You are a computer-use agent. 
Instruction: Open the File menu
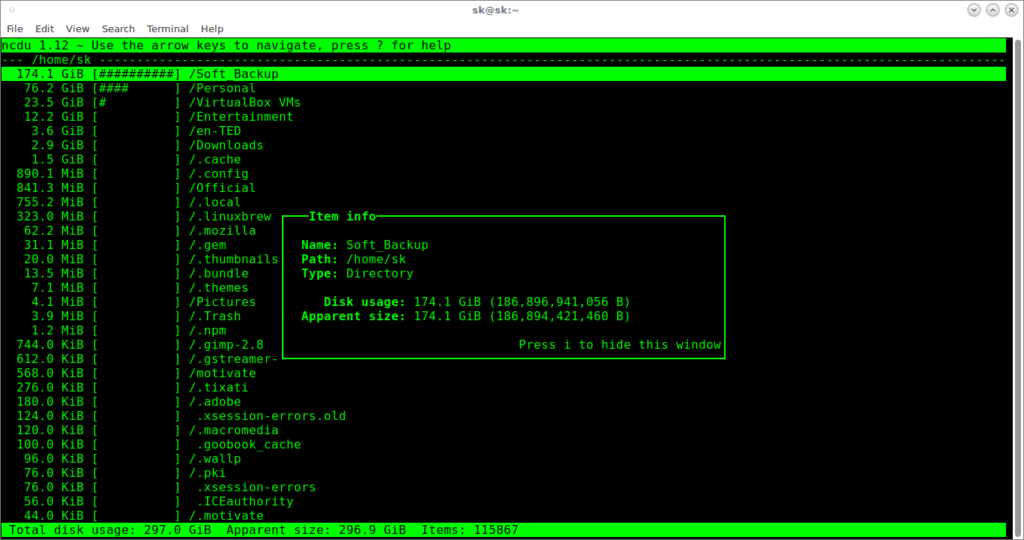[15, 29]
